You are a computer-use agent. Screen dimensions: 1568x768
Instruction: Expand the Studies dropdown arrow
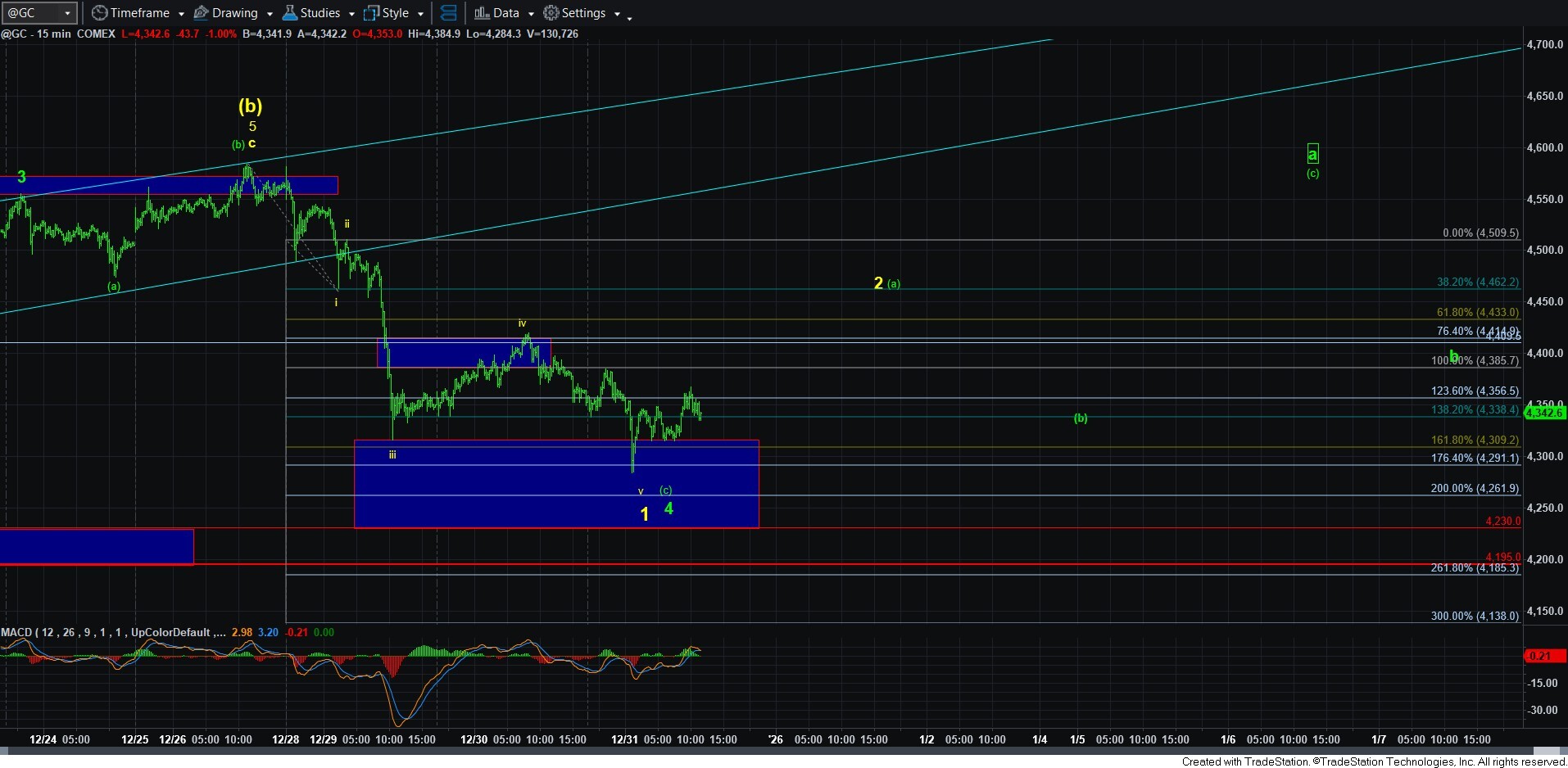point(351,14)
